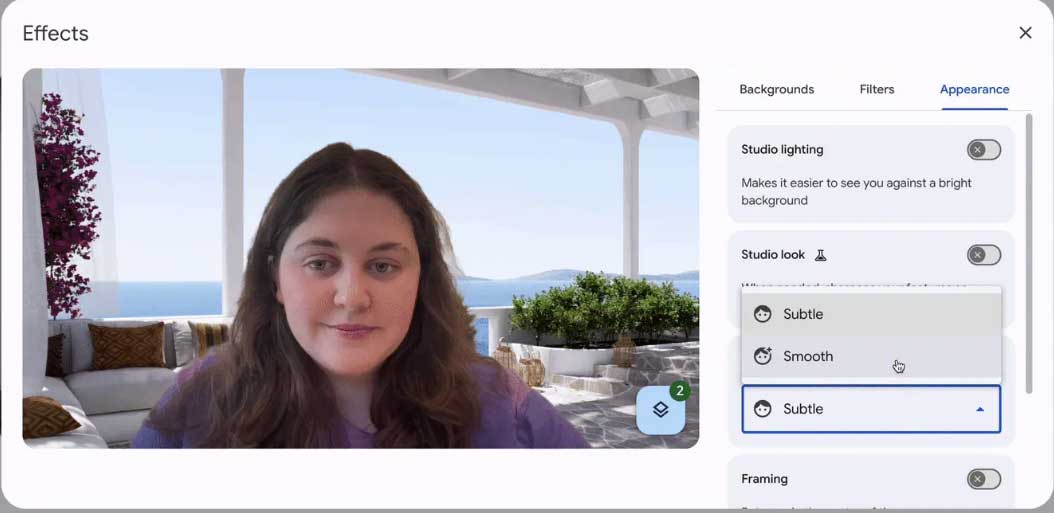Open the applied effects layers button
The width and height of the screenshot is (1054, 513).
pyautogui.click(x=660, y=410)
